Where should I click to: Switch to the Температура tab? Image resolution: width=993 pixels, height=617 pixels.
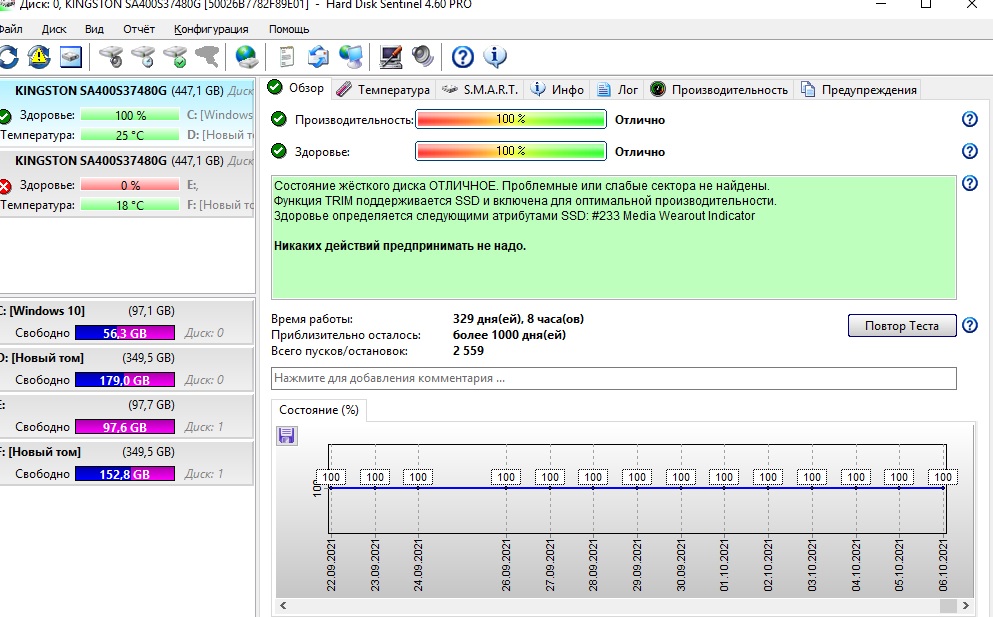tap(384, 89)
